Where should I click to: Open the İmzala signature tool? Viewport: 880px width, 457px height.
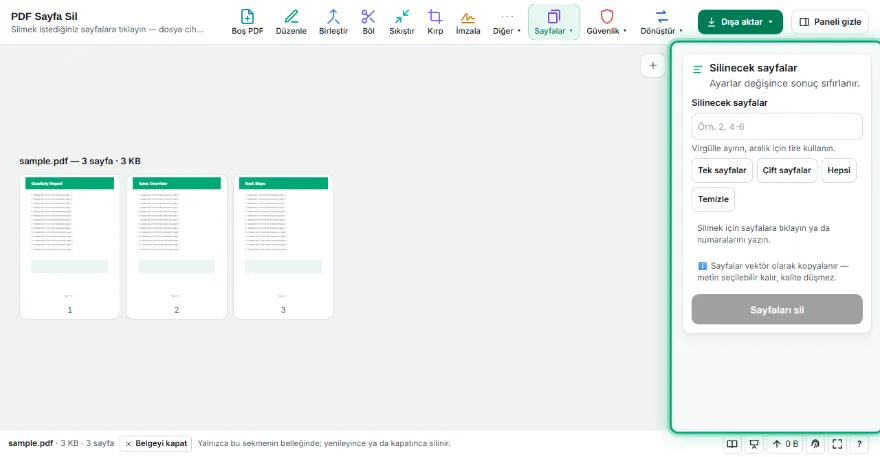[468, 22]
